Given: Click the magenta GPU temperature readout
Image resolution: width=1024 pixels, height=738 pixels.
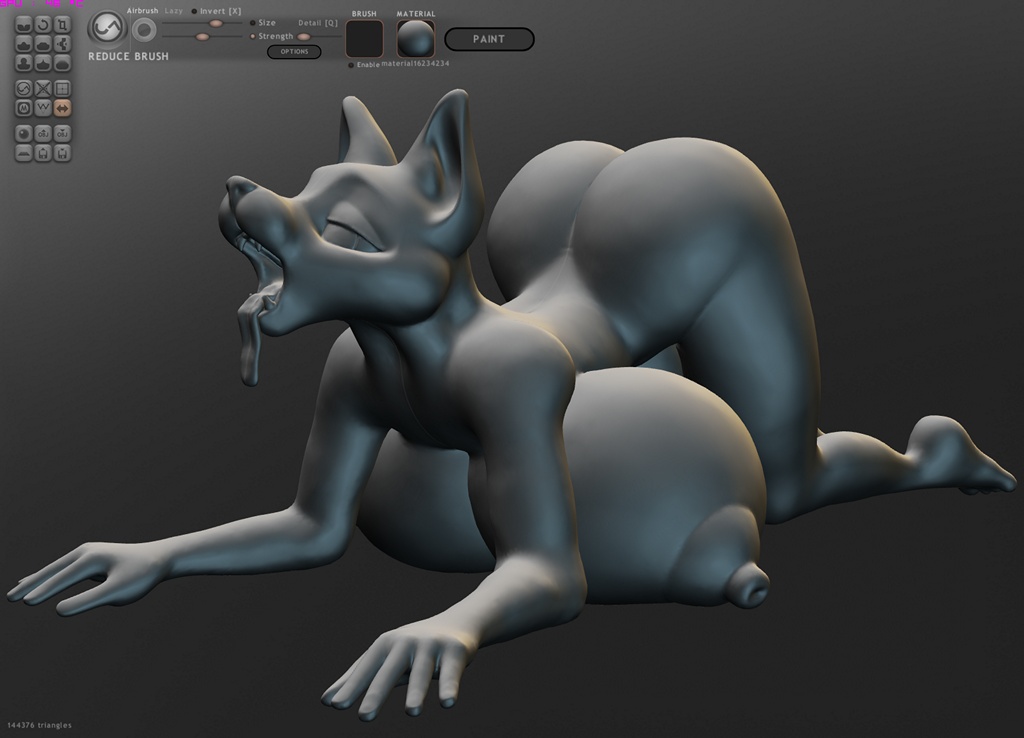Looking at the screenshot, I should click(x=42, y=3).
